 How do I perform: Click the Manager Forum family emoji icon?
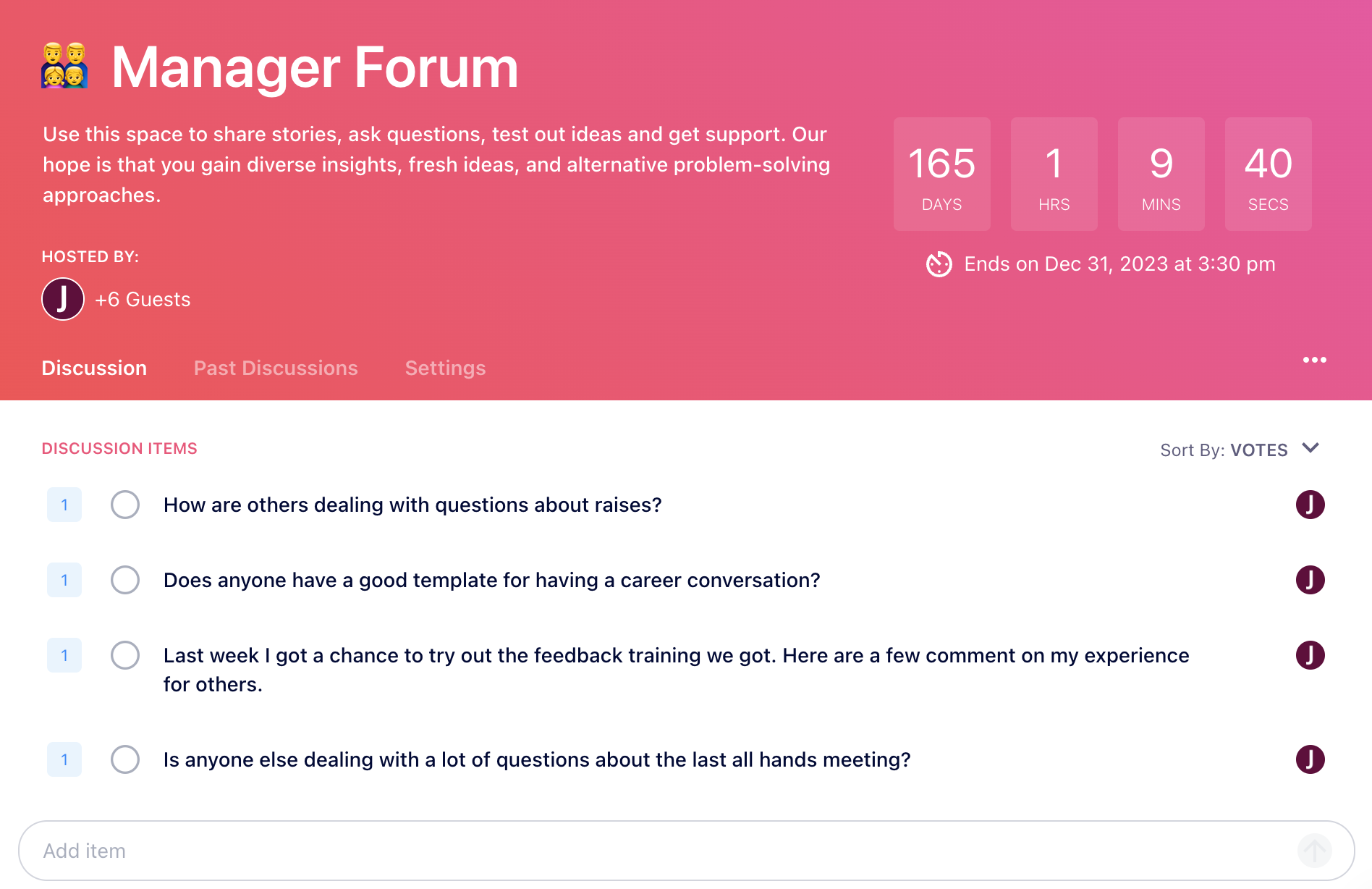coord(64,66)
